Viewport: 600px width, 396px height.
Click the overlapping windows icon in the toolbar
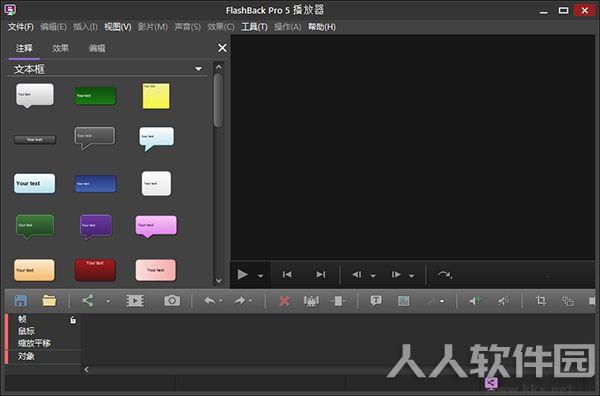[x=568, y=301]
